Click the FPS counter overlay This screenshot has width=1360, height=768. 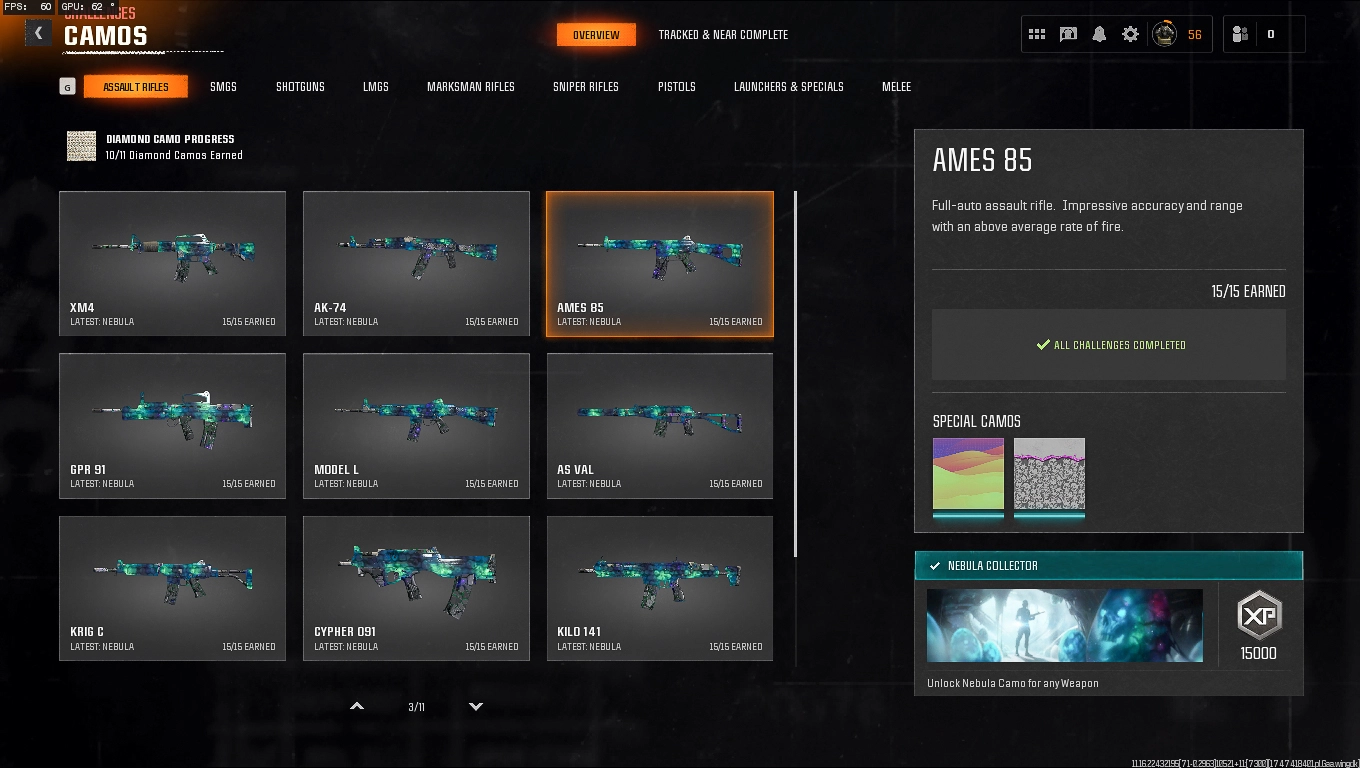tap(28, 7)
